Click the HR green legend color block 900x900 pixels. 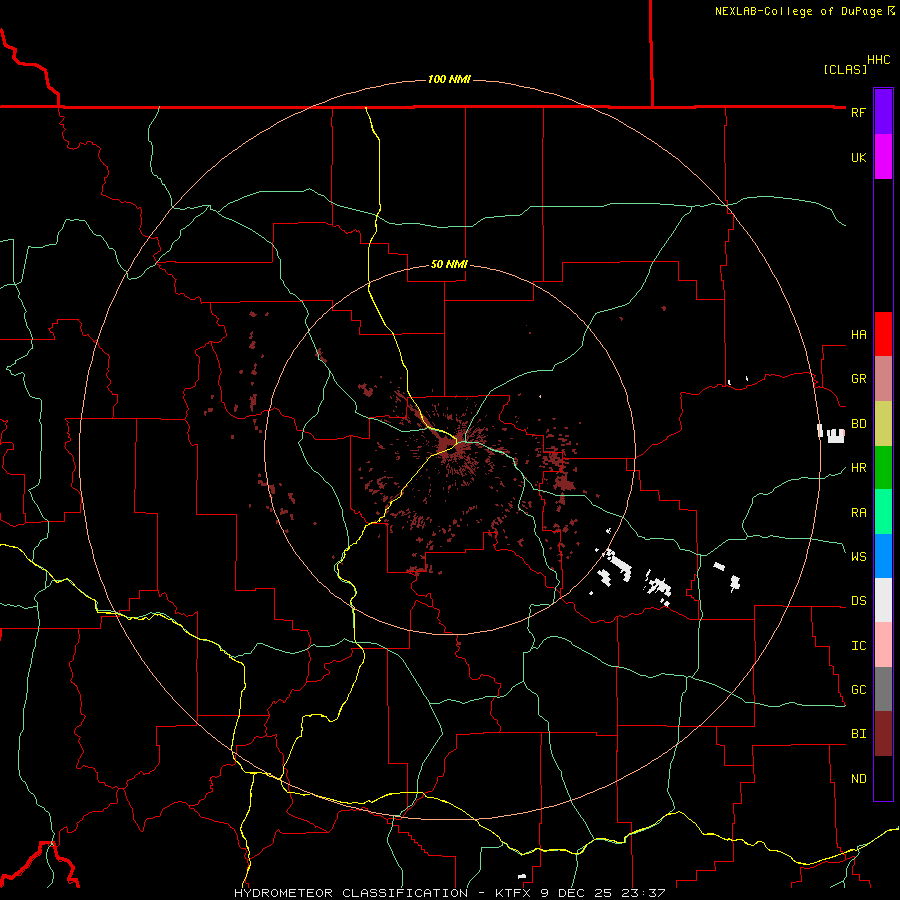click(x=883, y=468)
